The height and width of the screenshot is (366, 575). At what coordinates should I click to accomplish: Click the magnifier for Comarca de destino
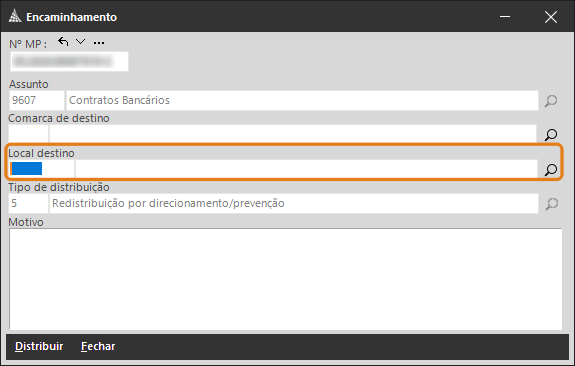point(551,135)
